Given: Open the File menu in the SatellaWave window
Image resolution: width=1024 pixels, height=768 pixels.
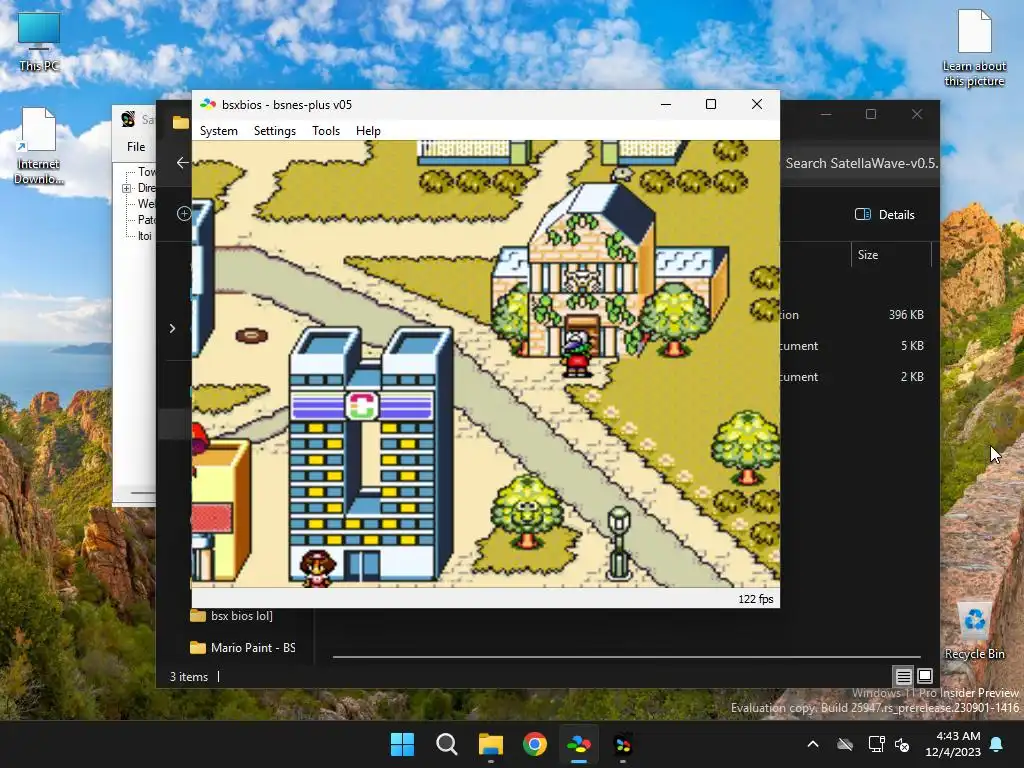Looking at the screenshot, I should point(136,147).
